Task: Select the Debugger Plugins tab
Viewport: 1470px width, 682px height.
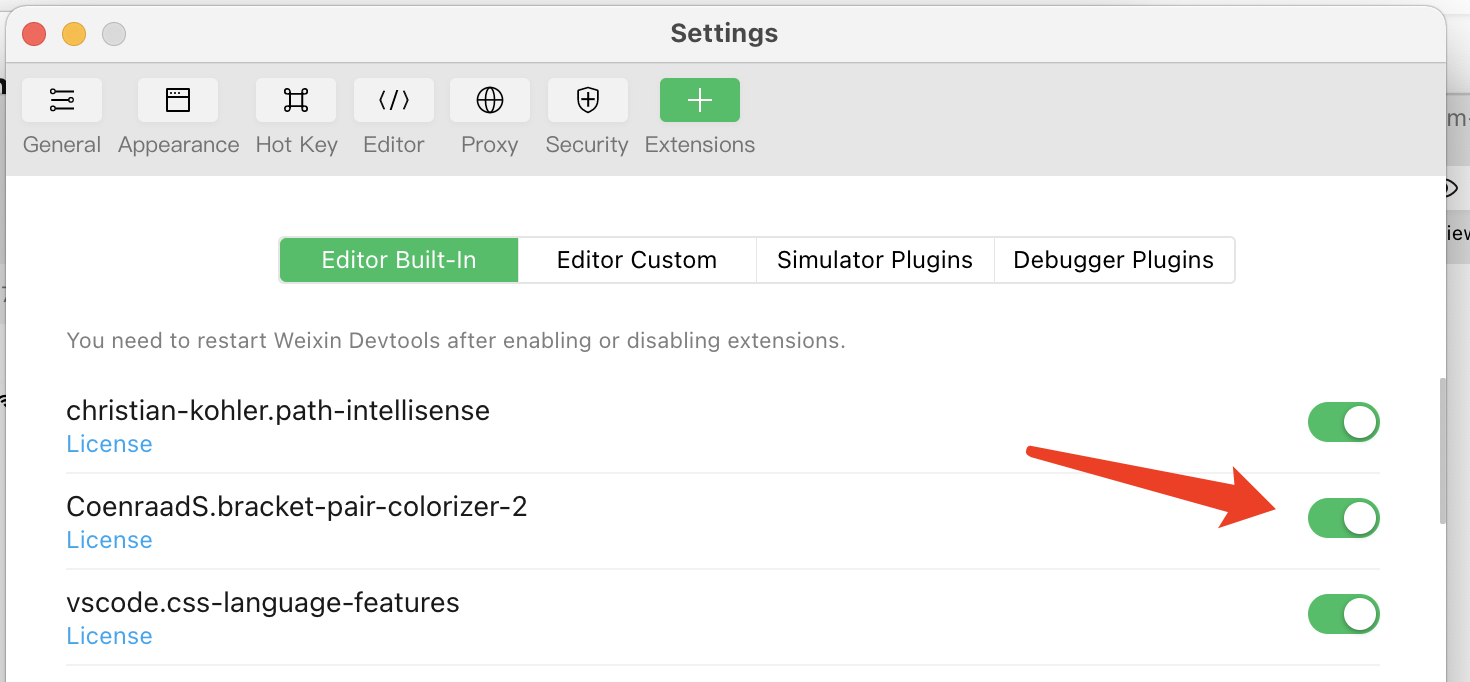Action: coord(1114,260)
